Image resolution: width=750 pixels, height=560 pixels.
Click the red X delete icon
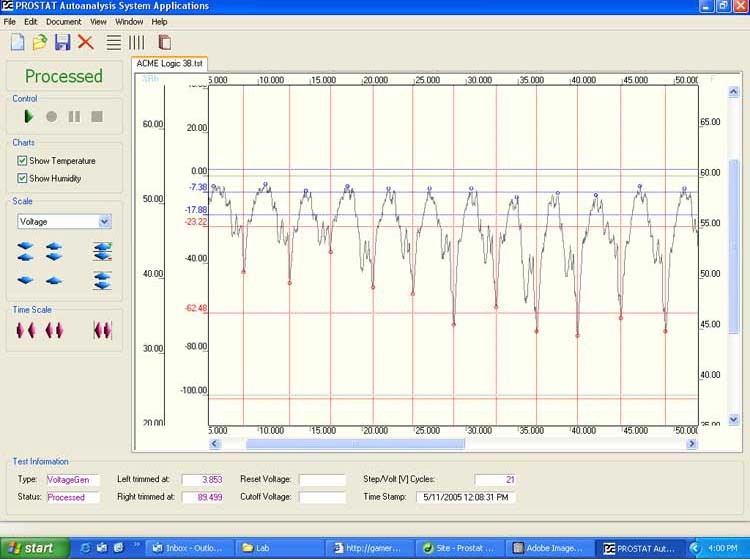click(86, 42)
